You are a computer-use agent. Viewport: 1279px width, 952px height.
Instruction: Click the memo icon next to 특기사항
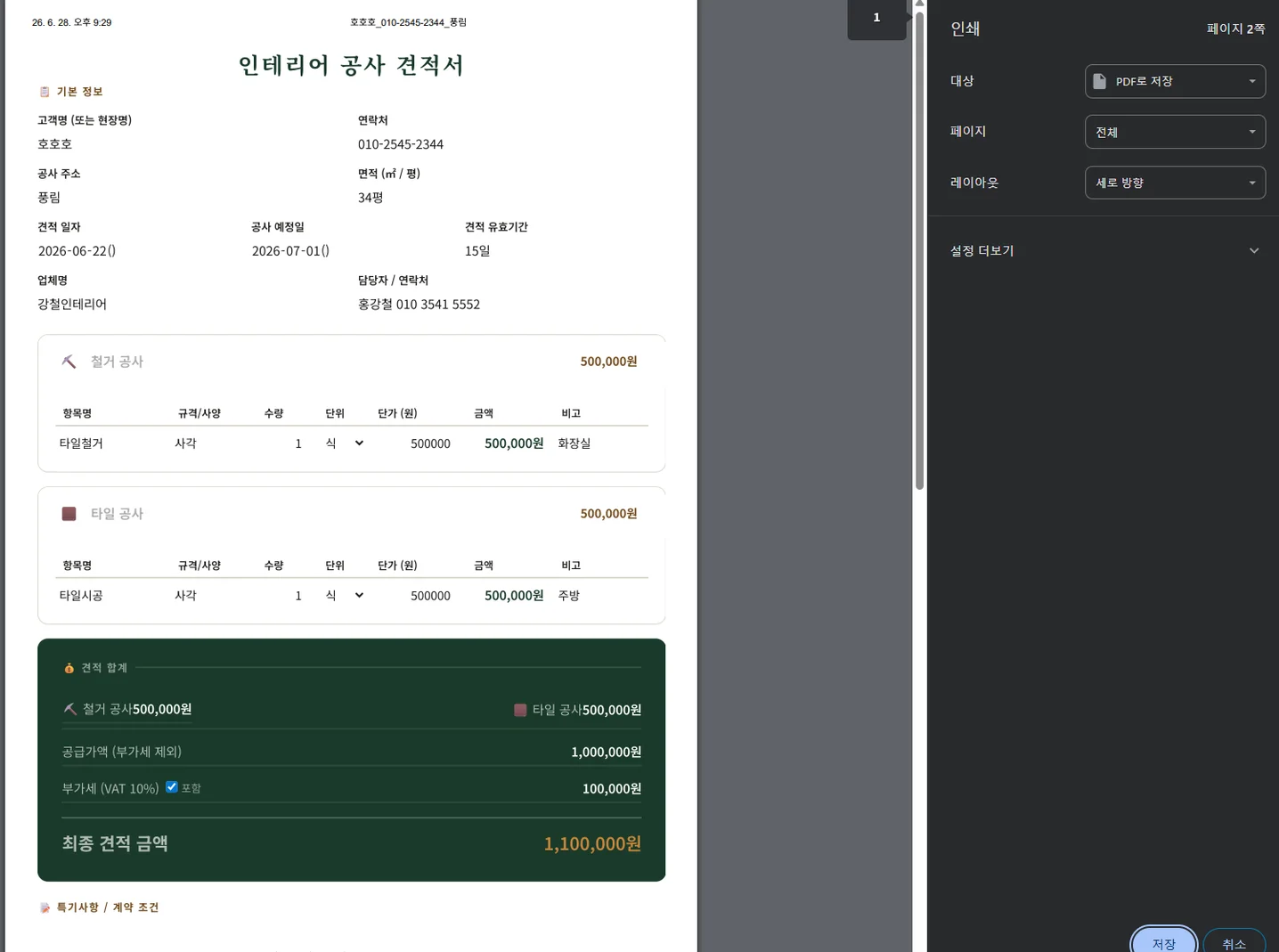tap(45, 907)
